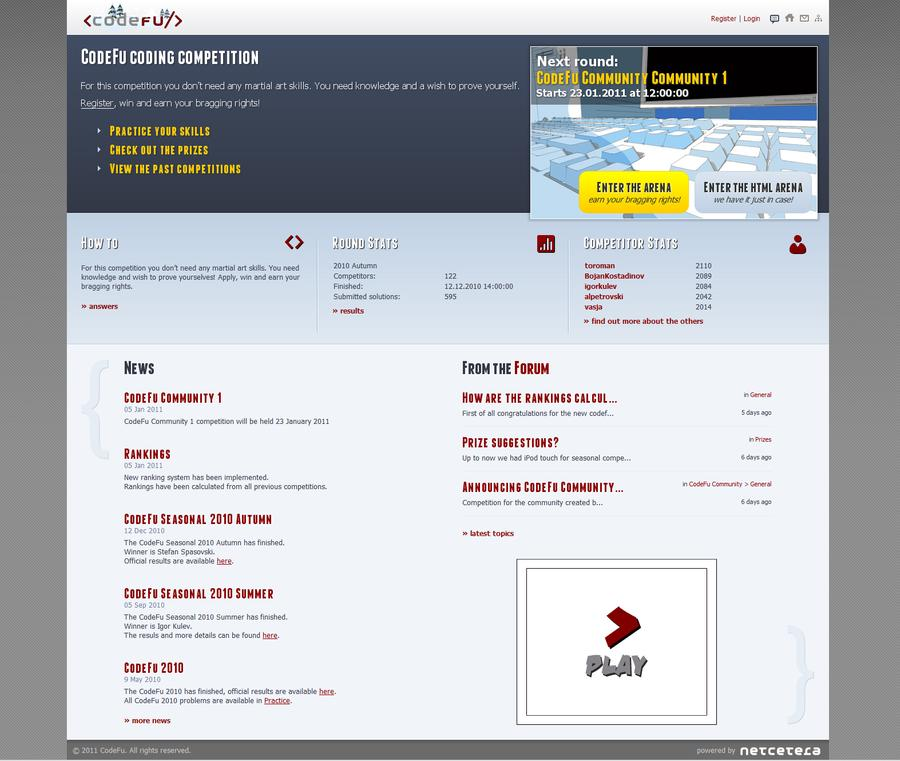Viewport: 900px width, 761px height.
Task: Click the '2010 Autumn' round name text
Action: 355,266
